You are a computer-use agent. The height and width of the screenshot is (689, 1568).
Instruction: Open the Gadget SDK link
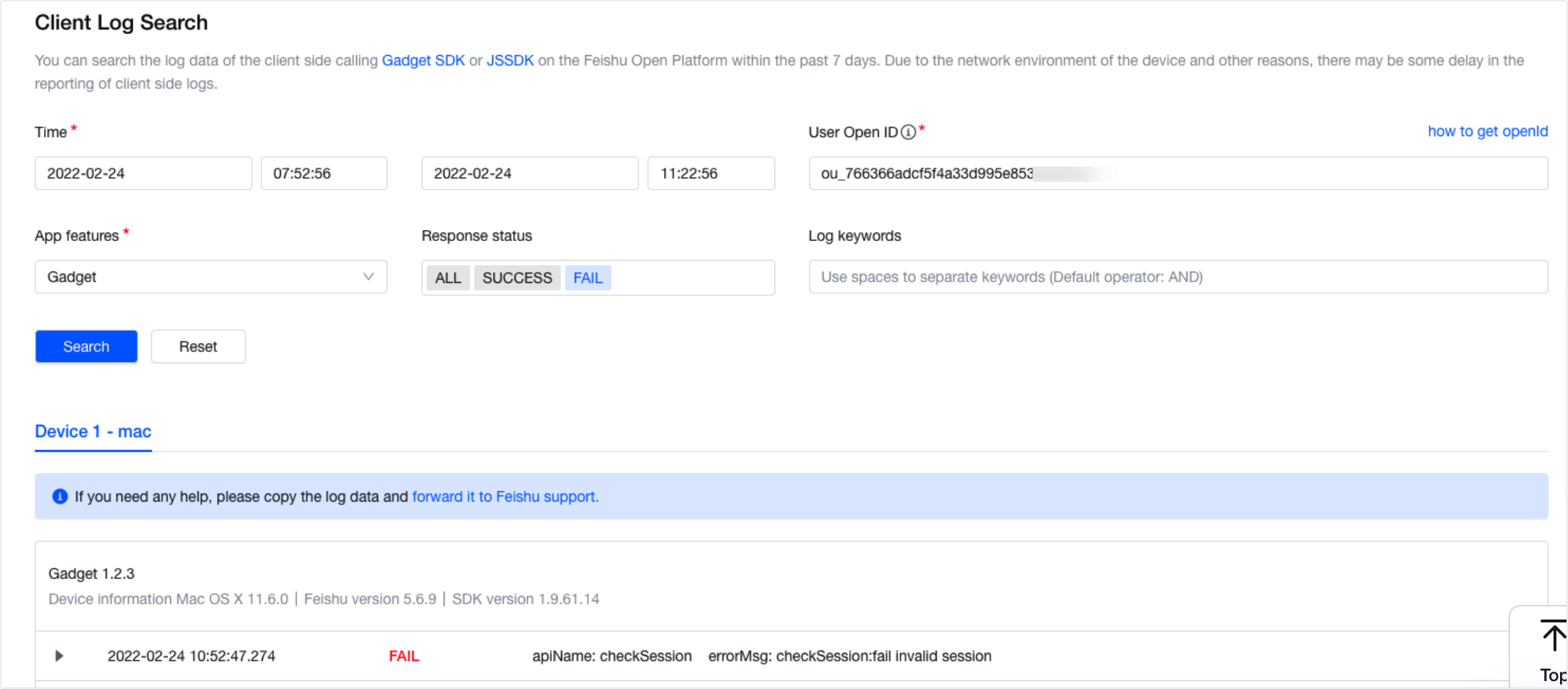pyautogui.click(x=423, y=61)
